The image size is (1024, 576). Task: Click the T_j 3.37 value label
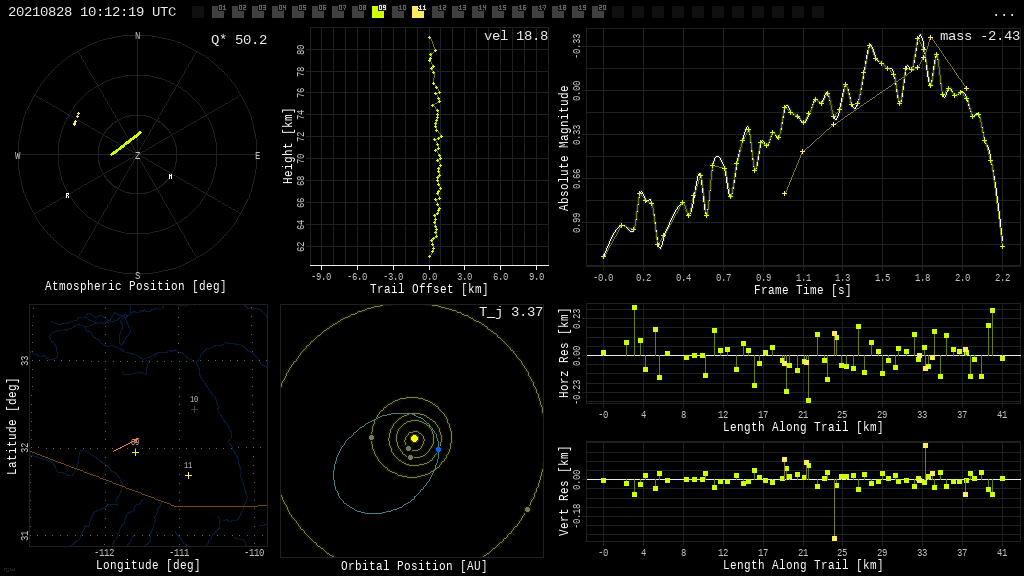pos(510,313)
